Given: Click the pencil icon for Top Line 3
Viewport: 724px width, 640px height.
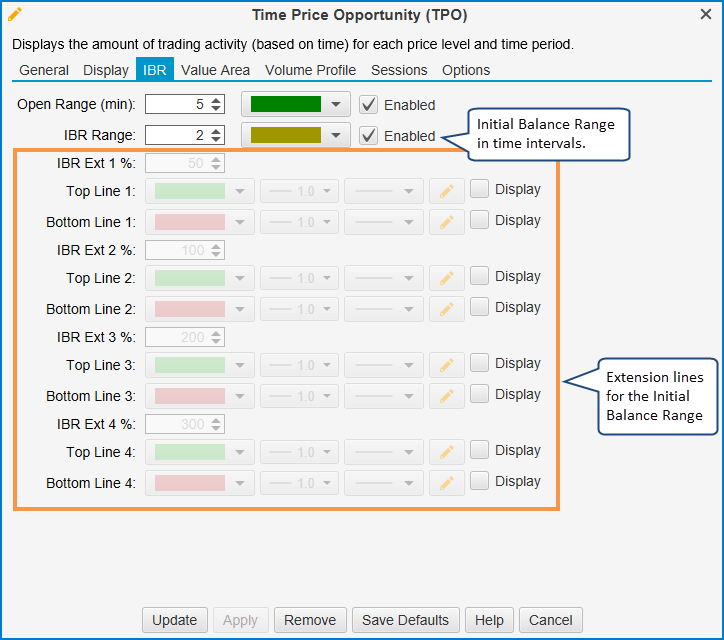Looking at the screenshot, I should pos(447,366).
